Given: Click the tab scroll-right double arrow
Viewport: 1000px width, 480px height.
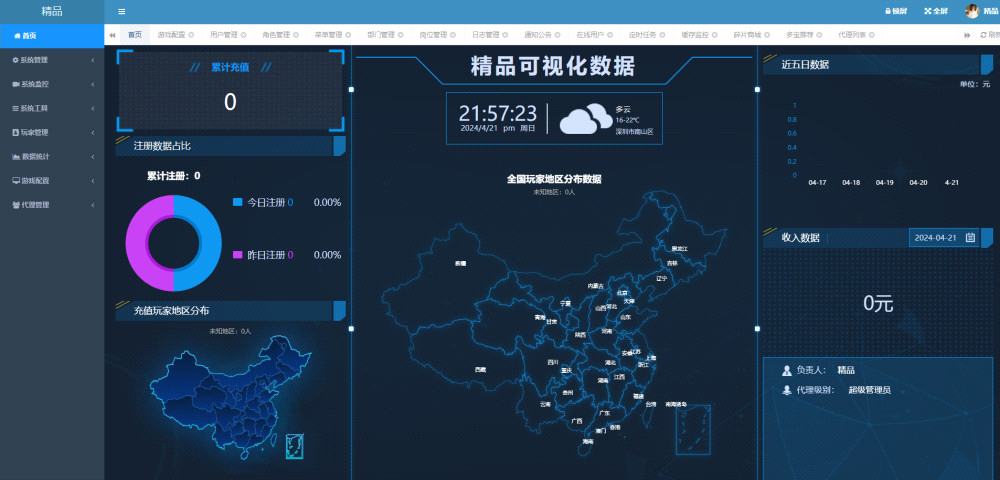Looking at the screenshot, I should pos(967,35).
